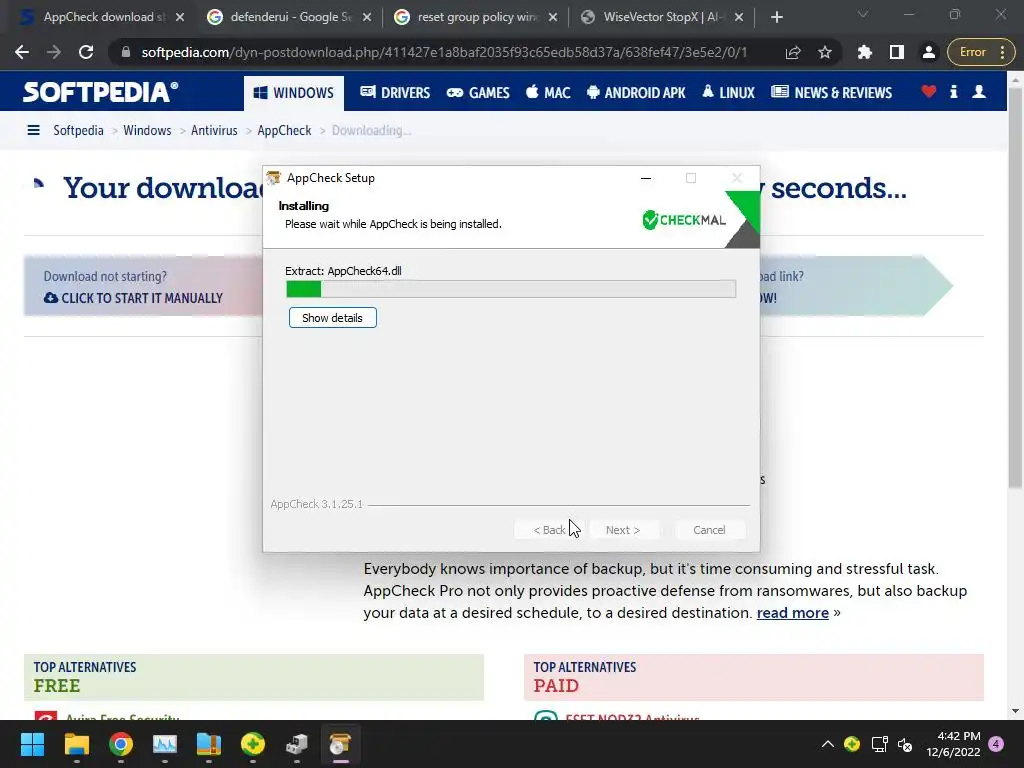Close the WiseVector StopX tab
This screenshot has height=768, width=1024.
pyautogui.click(x=739, y=17)
